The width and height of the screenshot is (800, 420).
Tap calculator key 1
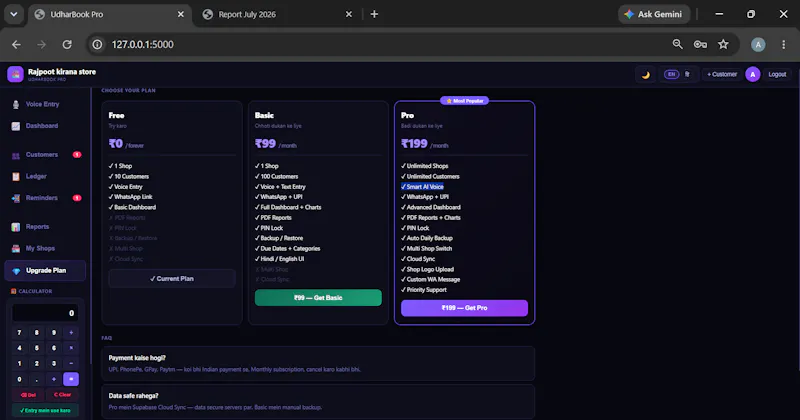tap(19, 364)
